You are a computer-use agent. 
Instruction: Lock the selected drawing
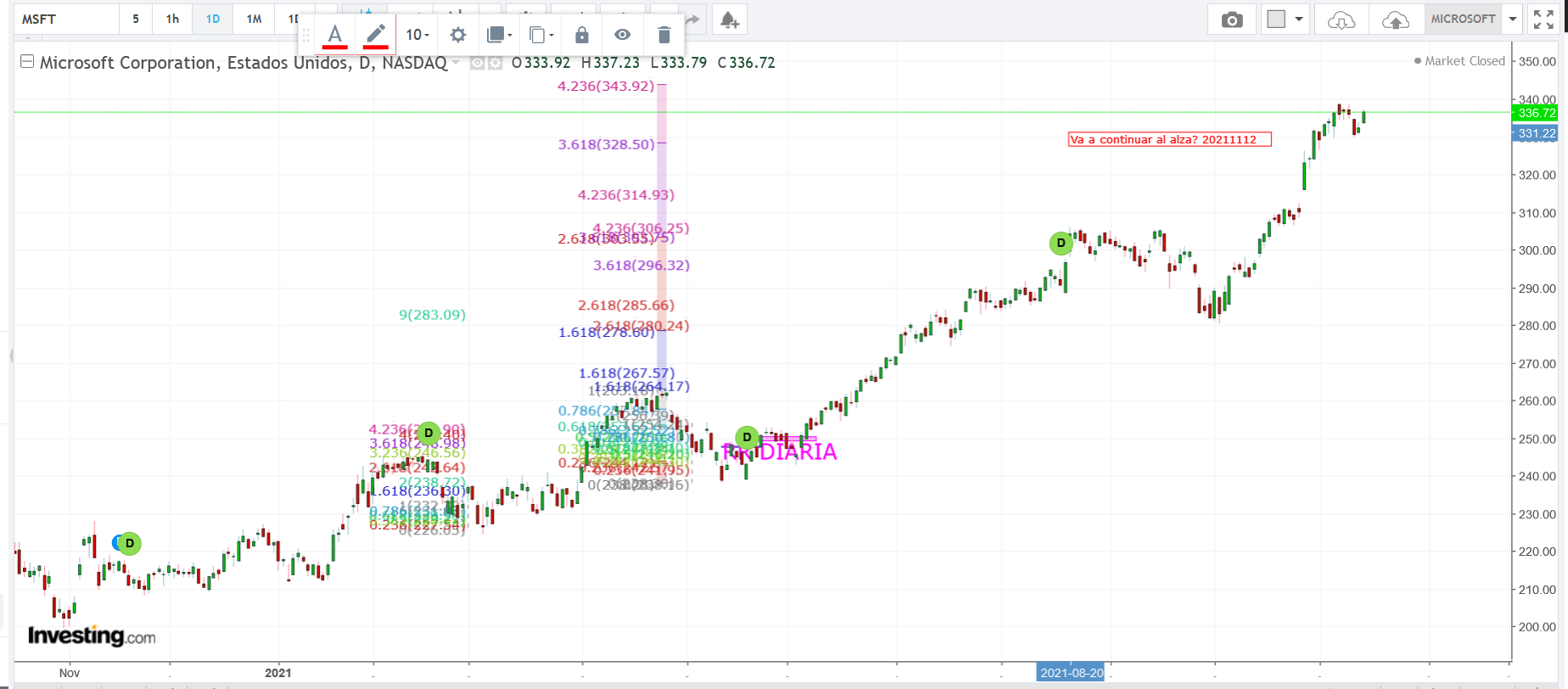[x=582, y=35]
